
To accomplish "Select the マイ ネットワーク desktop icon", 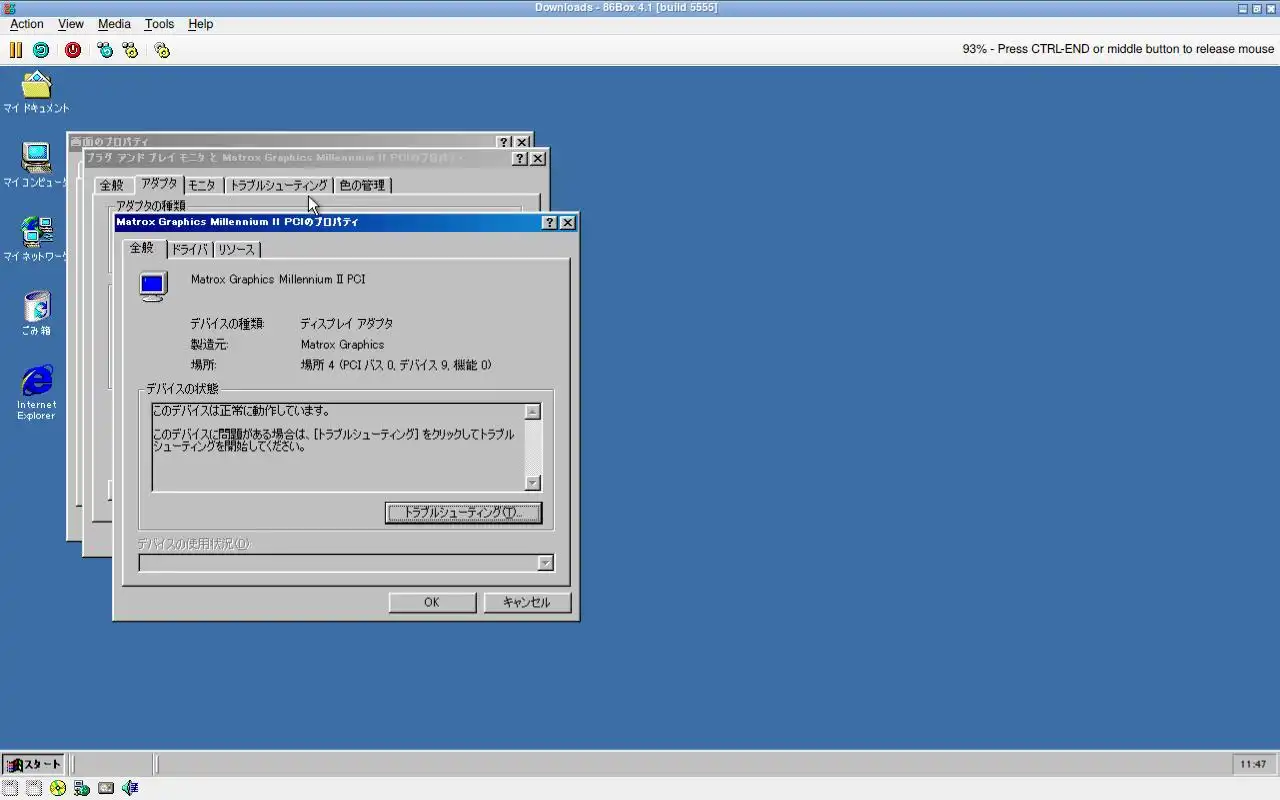I will point(36,239).
